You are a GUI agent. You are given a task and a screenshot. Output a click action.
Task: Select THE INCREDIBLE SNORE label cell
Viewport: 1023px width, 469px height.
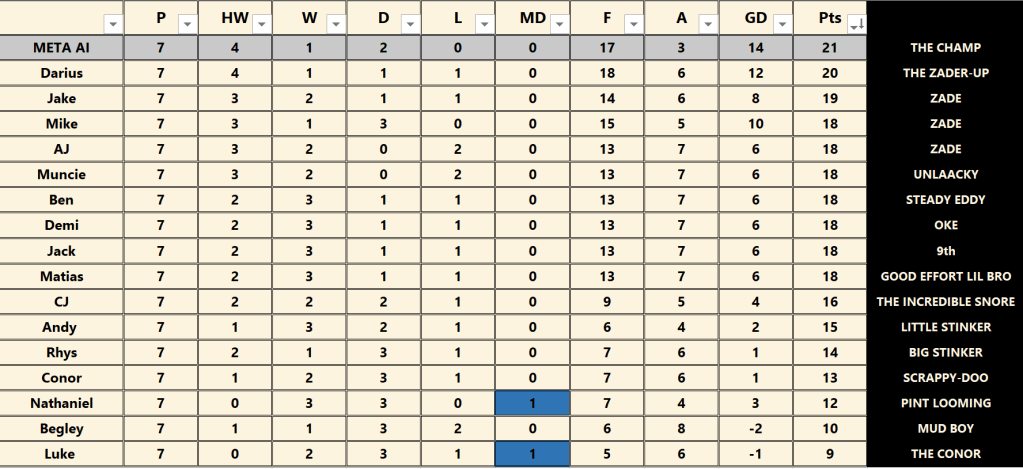[x=945, y=302]
